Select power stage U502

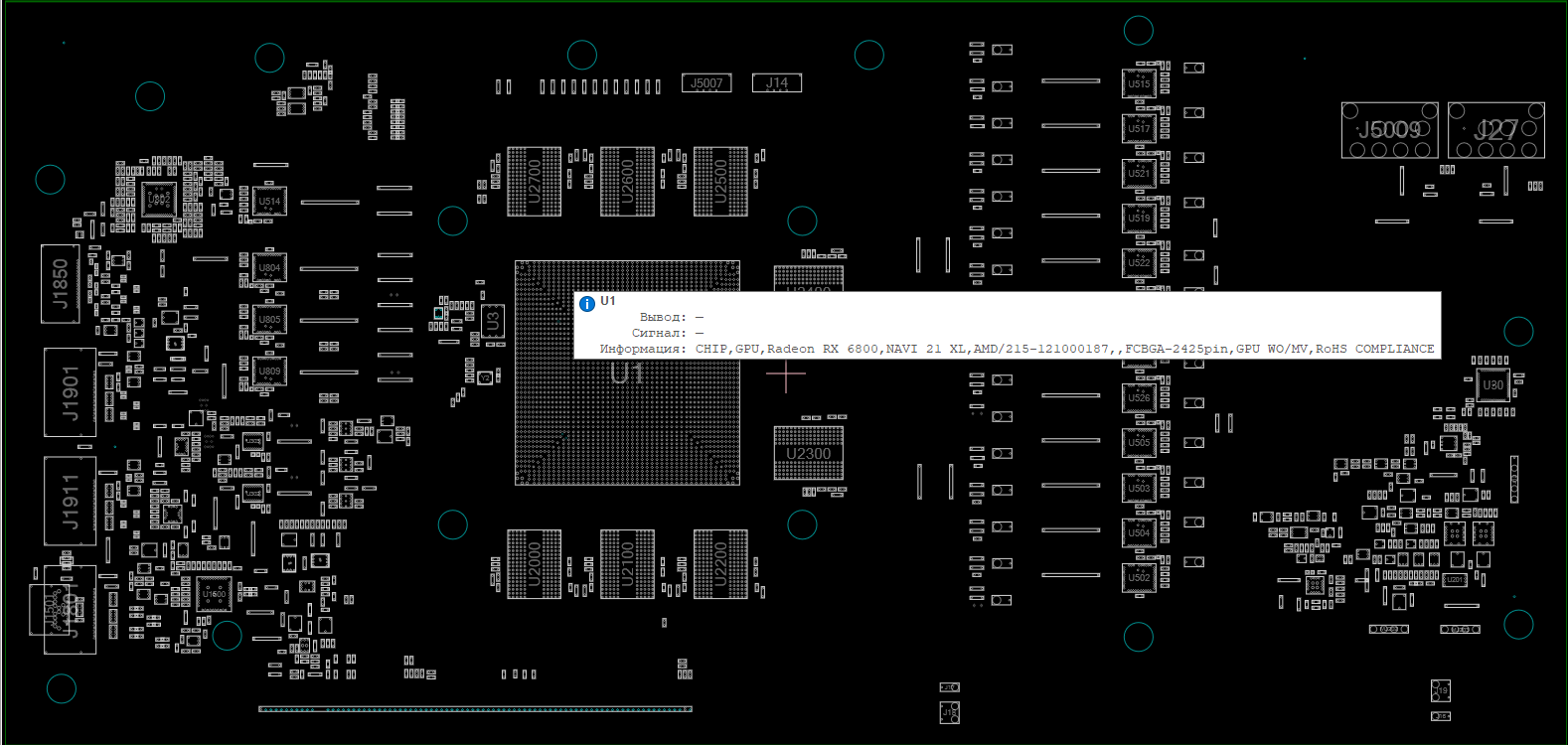click(x=1139, y=577)
